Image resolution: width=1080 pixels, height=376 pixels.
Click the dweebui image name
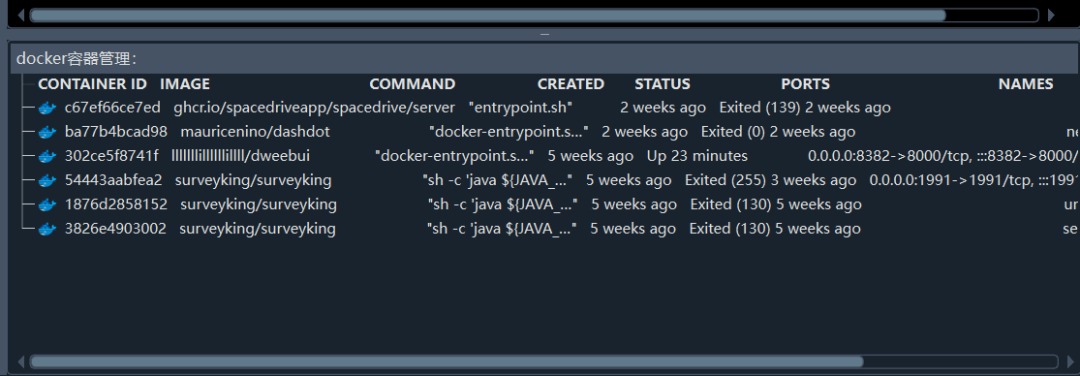coord(240,156)
